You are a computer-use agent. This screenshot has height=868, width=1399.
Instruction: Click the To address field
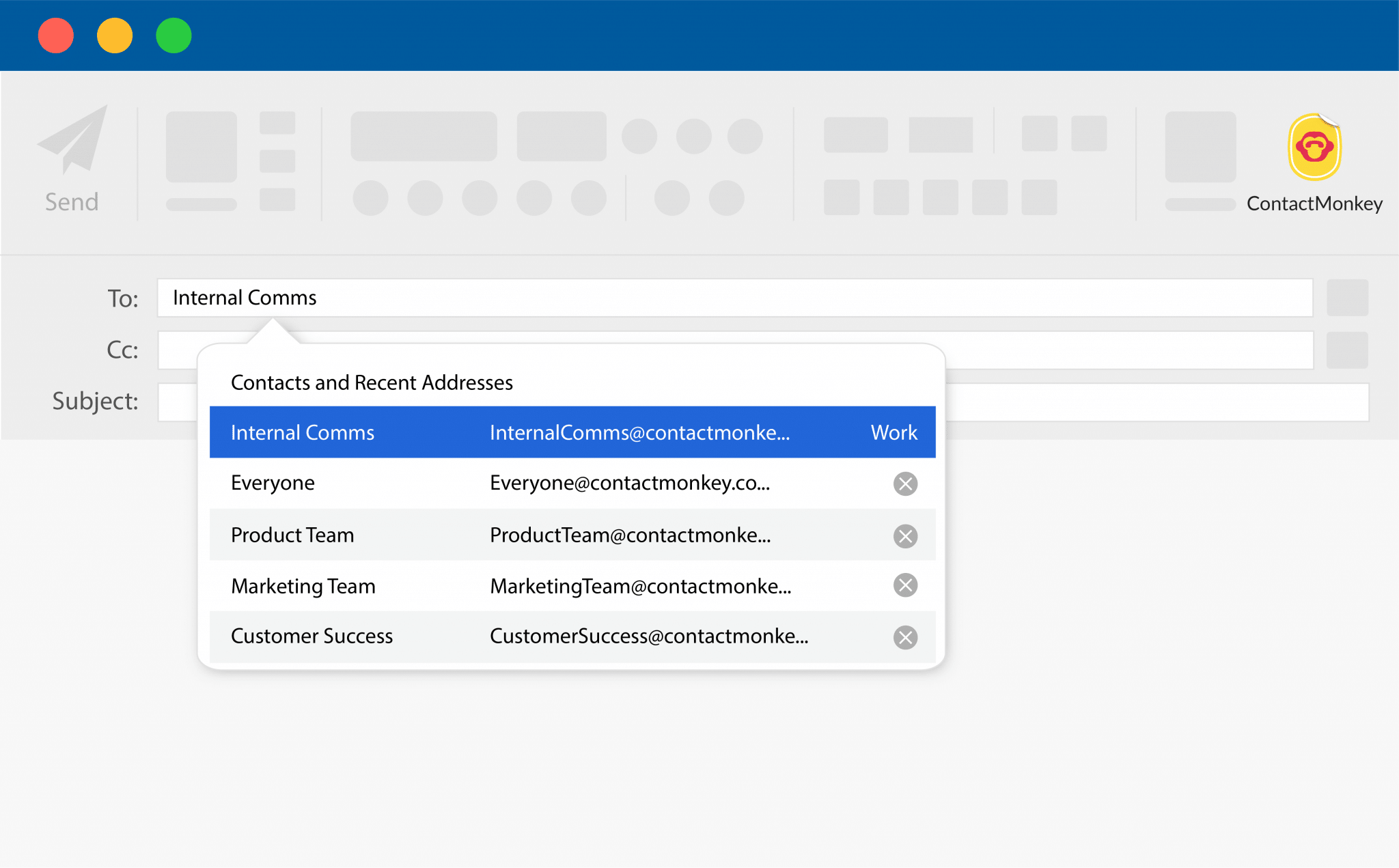click(735, 298)
